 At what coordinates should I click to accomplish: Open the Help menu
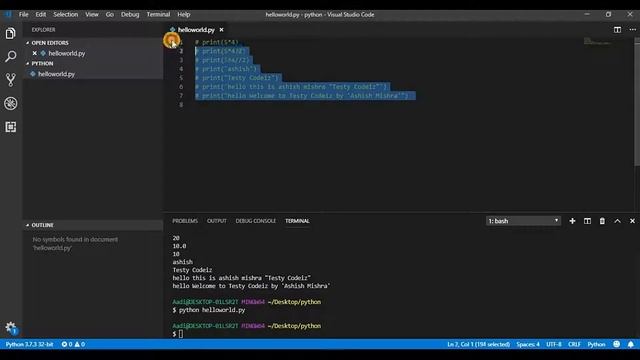(184, 14)
